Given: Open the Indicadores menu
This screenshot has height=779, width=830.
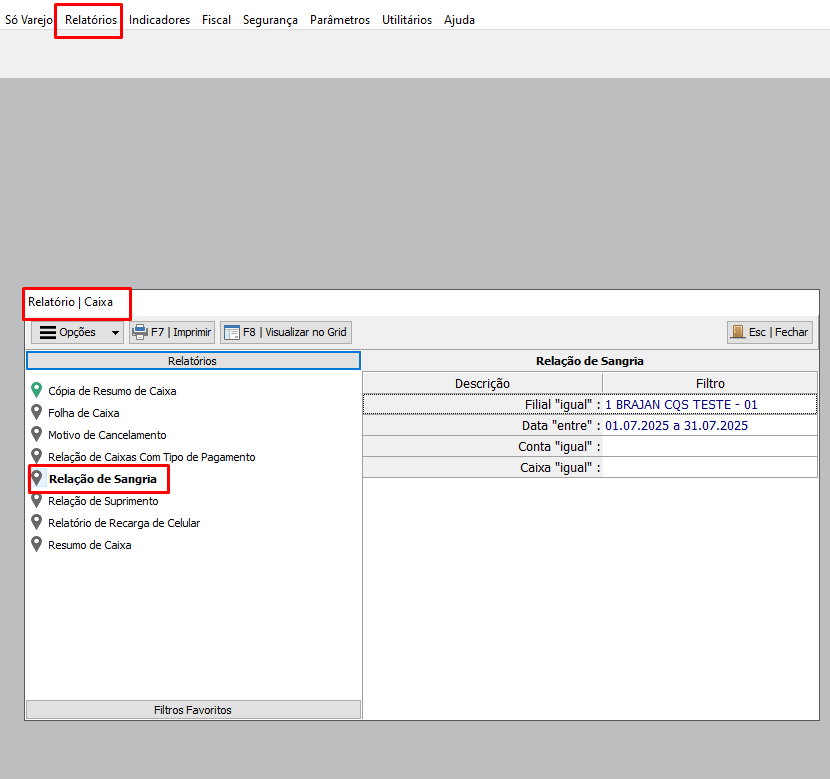Looking at the screenshot, I should [159, 20].
